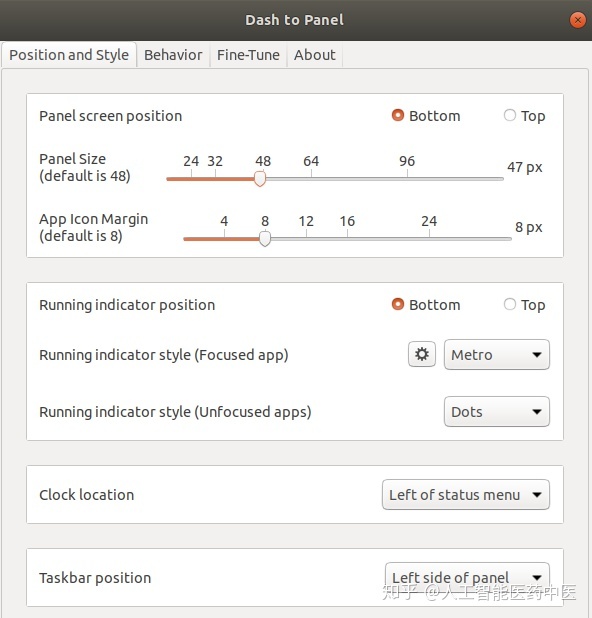Open the Fine-Tune tab
Image resolution: width=592 pixels, height=618 pixels.
coord(248,55)
